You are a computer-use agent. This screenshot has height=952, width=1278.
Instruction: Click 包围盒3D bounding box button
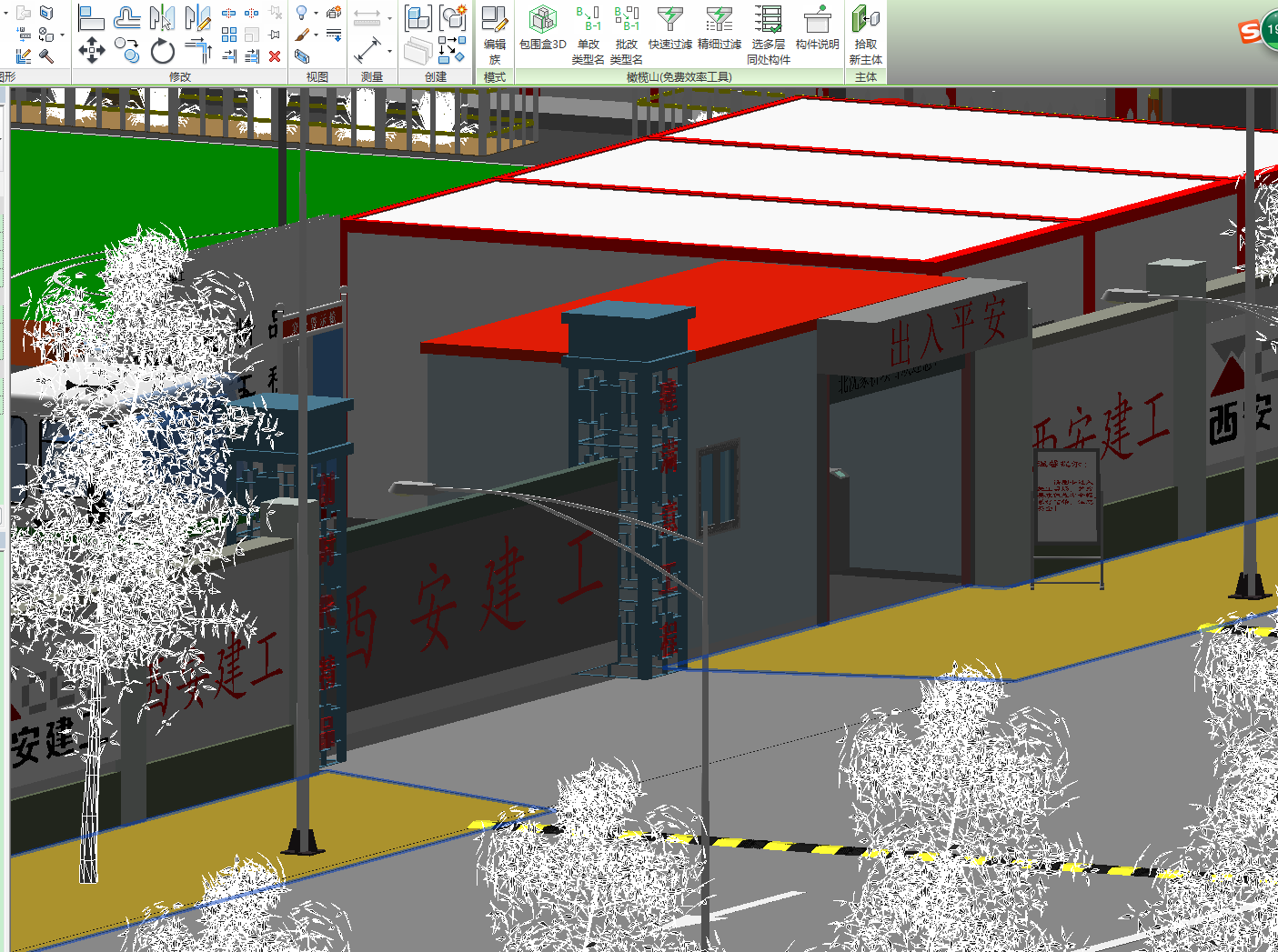543,27
